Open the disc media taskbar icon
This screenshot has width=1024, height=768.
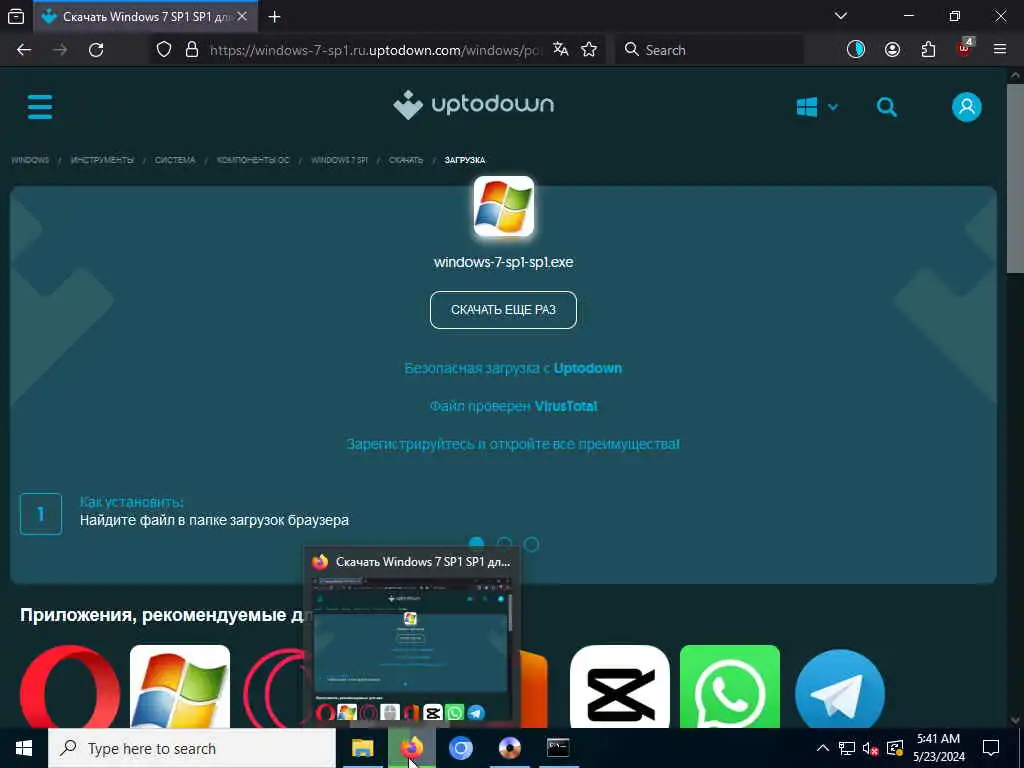coord(509,748)
